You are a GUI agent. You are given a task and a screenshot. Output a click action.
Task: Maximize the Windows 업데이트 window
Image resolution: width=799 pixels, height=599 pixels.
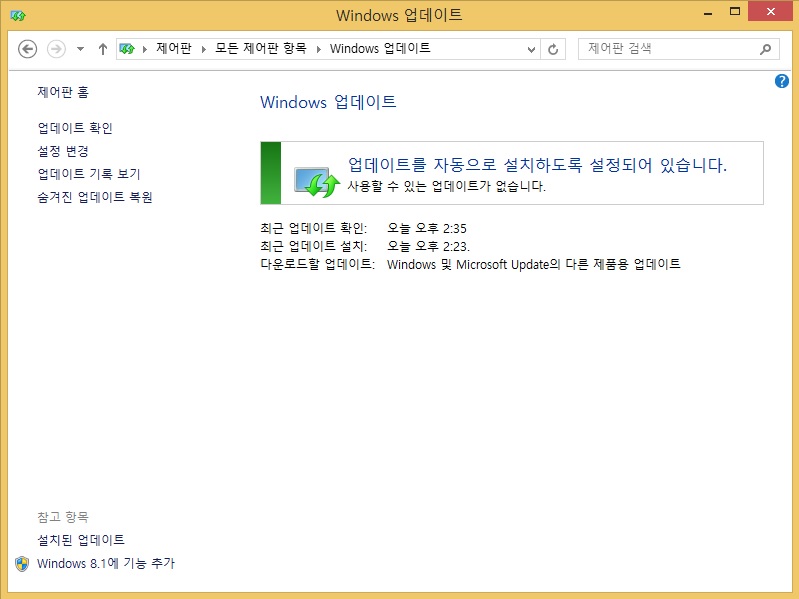pos(735,12)
